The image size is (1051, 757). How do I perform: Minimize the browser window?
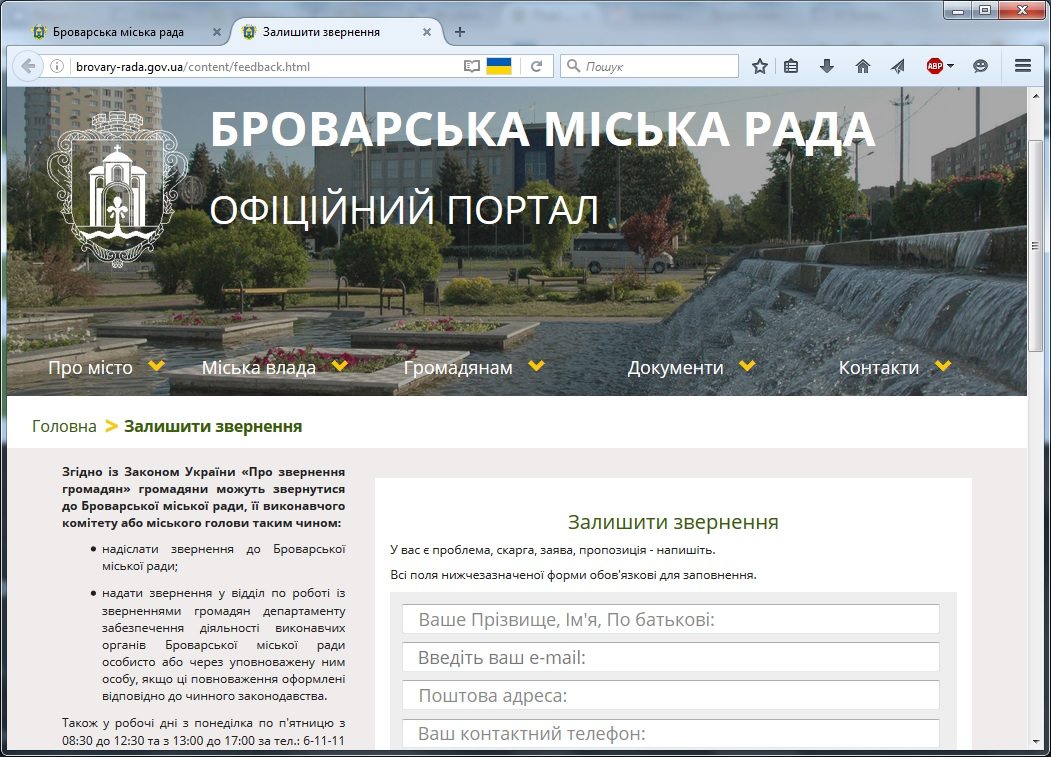coord(957,10)
